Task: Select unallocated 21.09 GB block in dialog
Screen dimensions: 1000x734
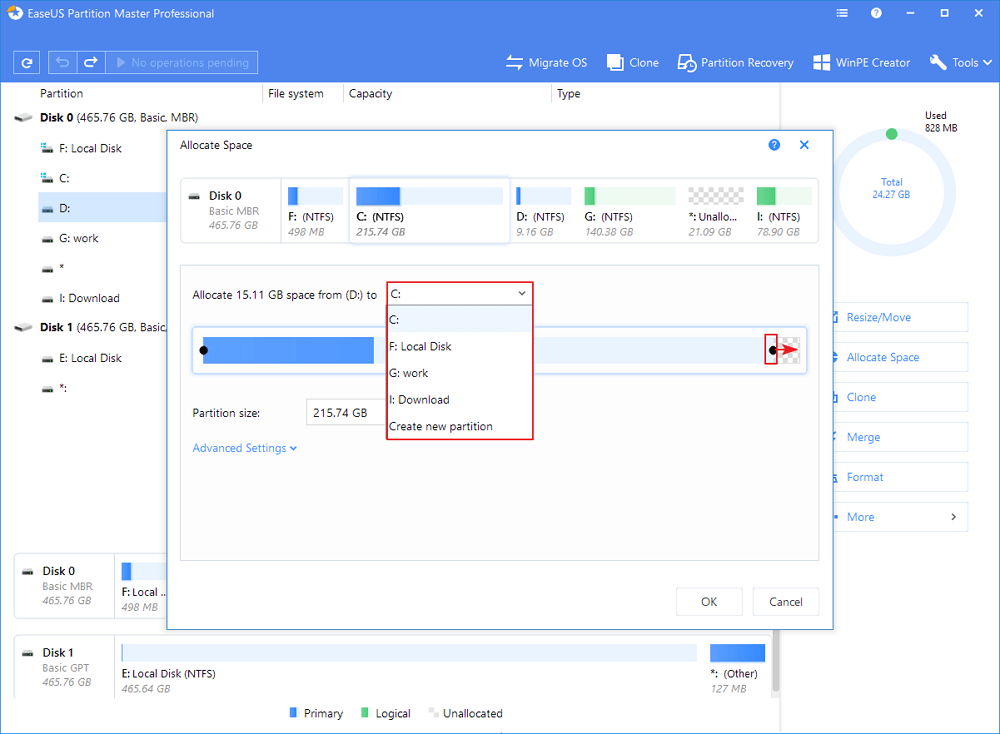Action: pyautogui.click(x=716, y=210)
